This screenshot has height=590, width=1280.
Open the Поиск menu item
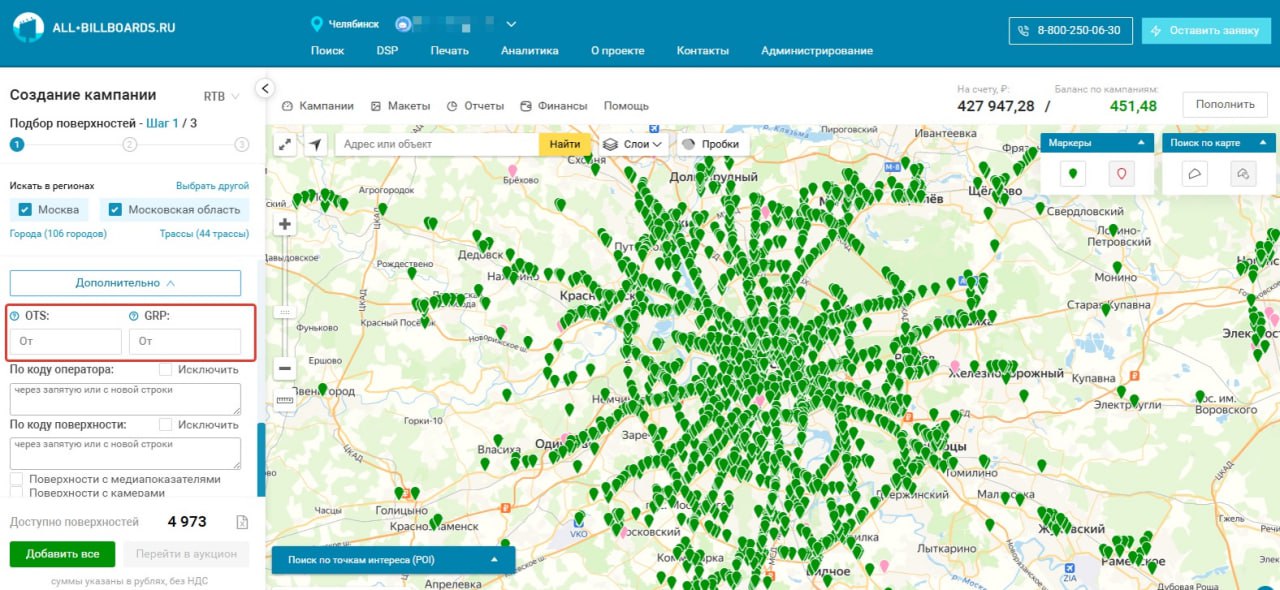(327, 51)
